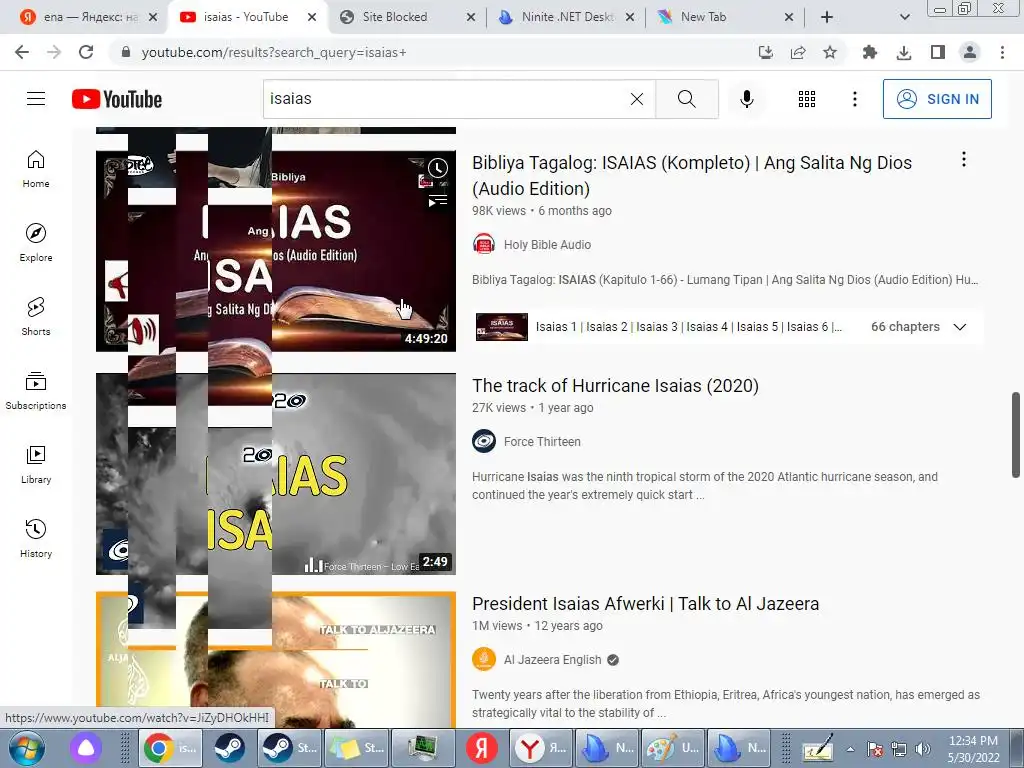Screen dimensions: 1024x768
Task: Add Bibliya video to Watch later
Action: coord(438,168)
